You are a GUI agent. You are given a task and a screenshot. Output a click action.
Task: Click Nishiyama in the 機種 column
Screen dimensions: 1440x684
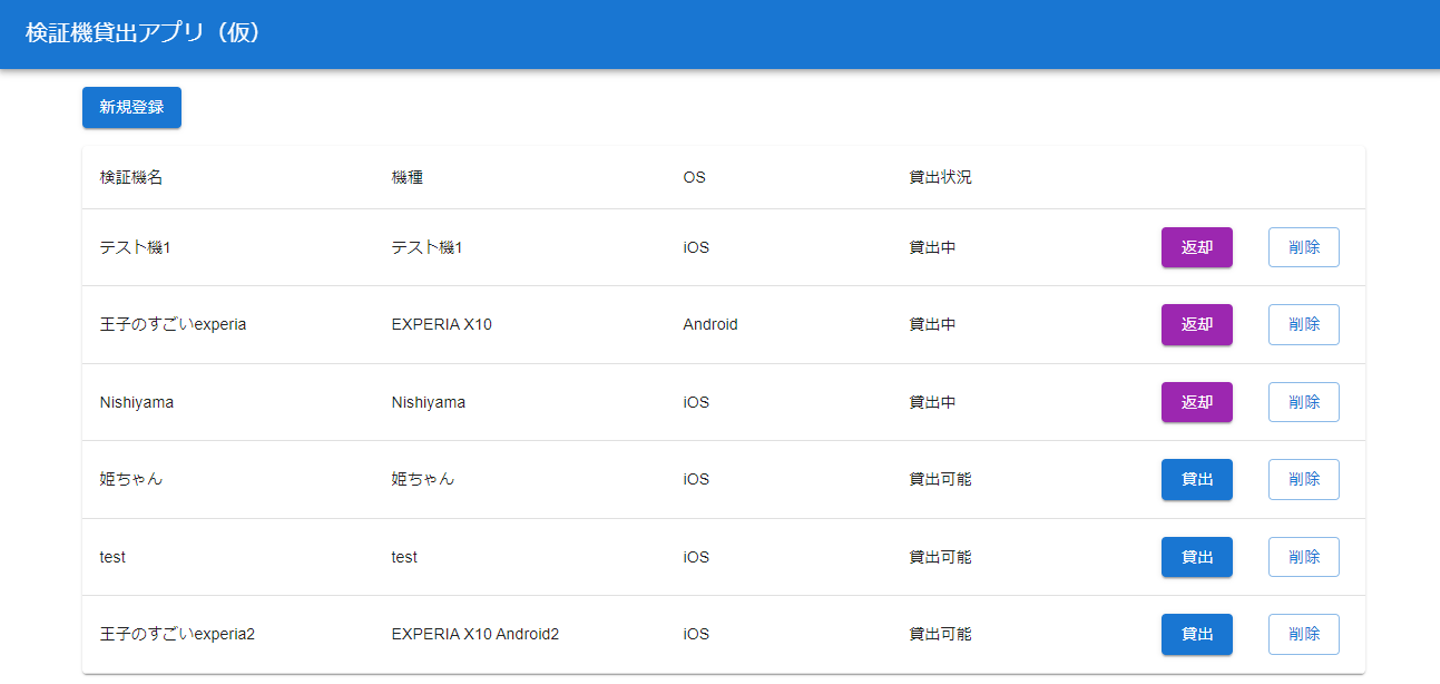[x=428, y=402]
